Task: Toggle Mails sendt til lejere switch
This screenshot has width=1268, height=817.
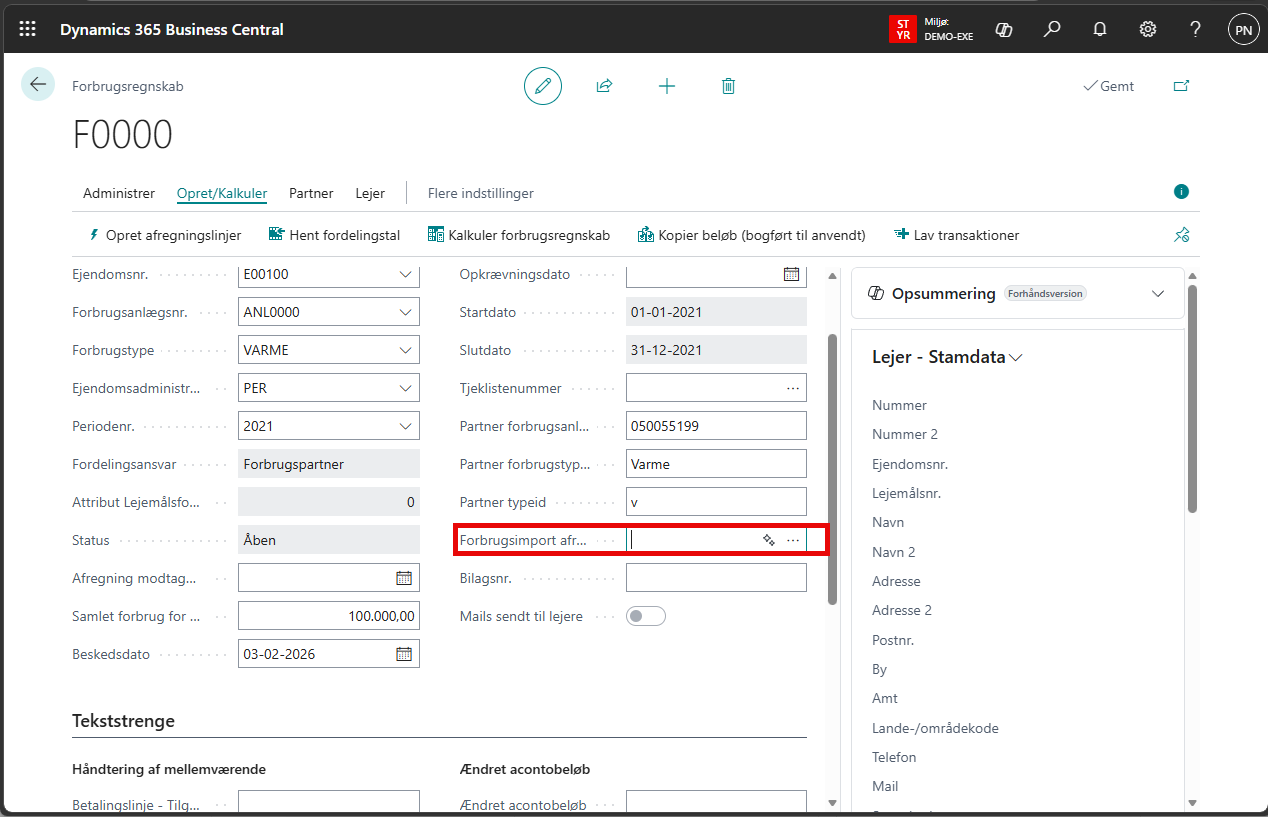Action: tap(645, 616)
